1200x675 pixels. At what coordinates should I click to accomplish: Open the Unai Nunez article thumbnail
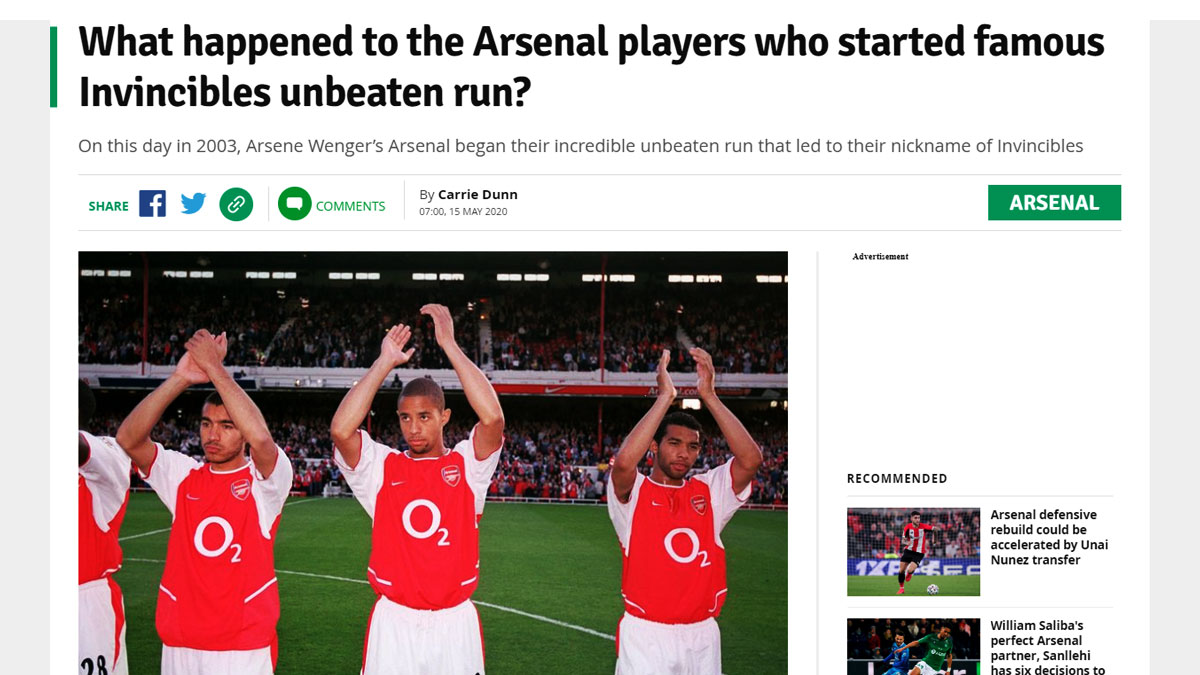[x=913, y=552]
